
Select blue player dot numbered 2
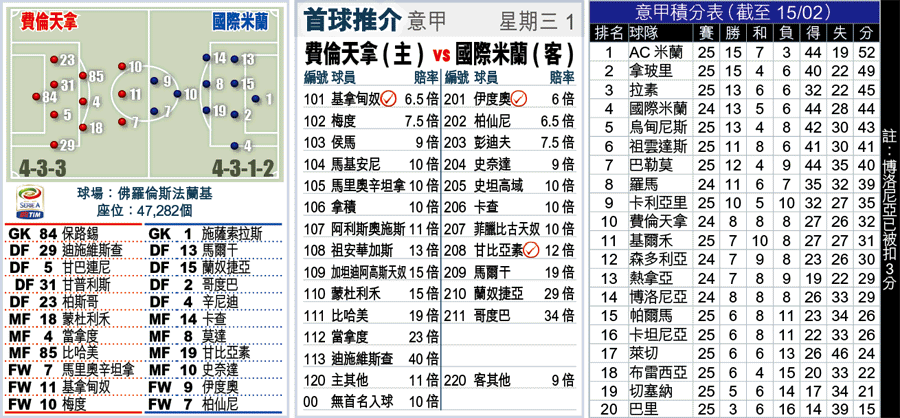point(234,115)
